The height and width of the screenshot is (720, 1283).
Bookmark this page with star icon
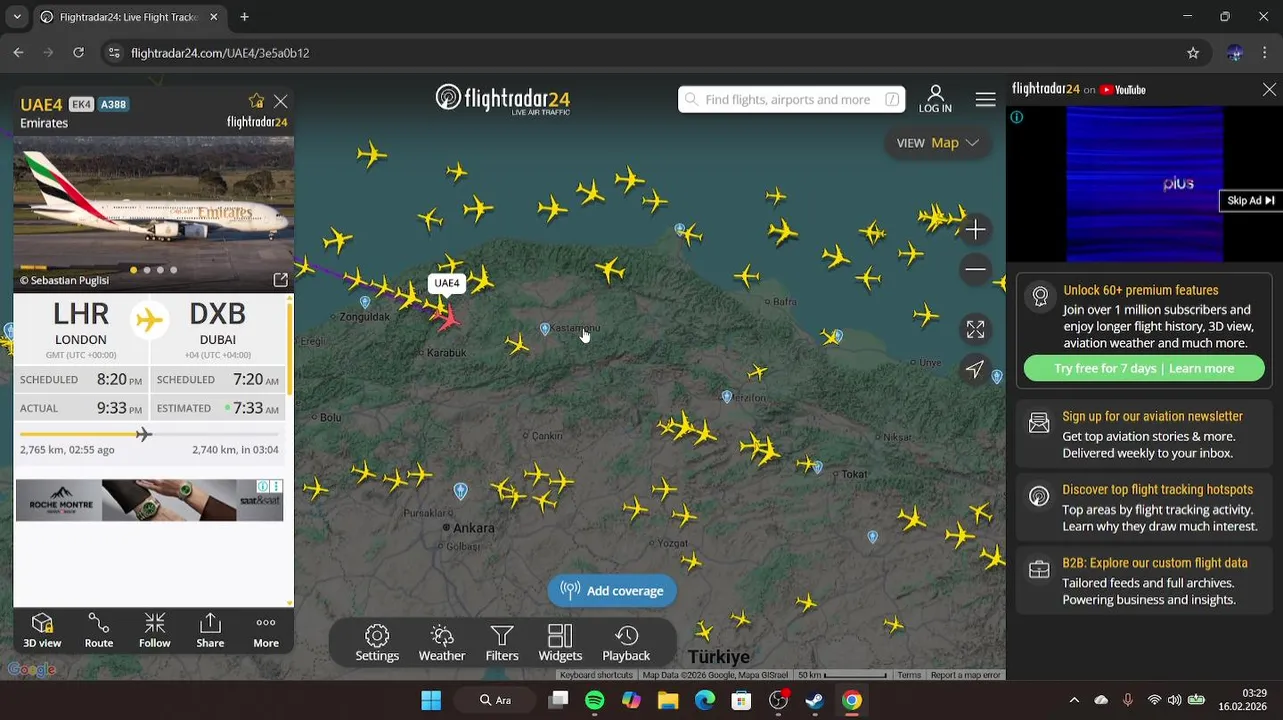[x=1193, y=53]
